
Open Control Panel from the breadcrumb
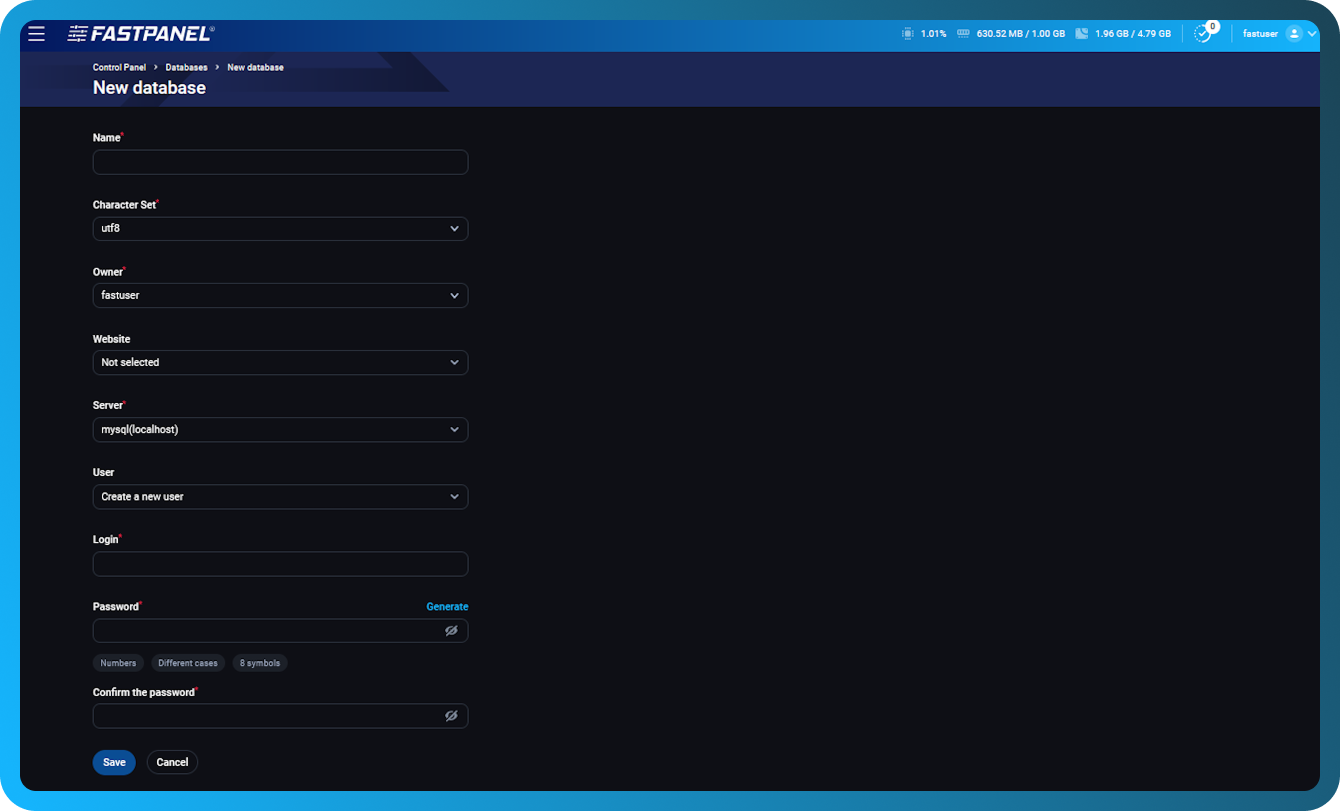[119, 67]
